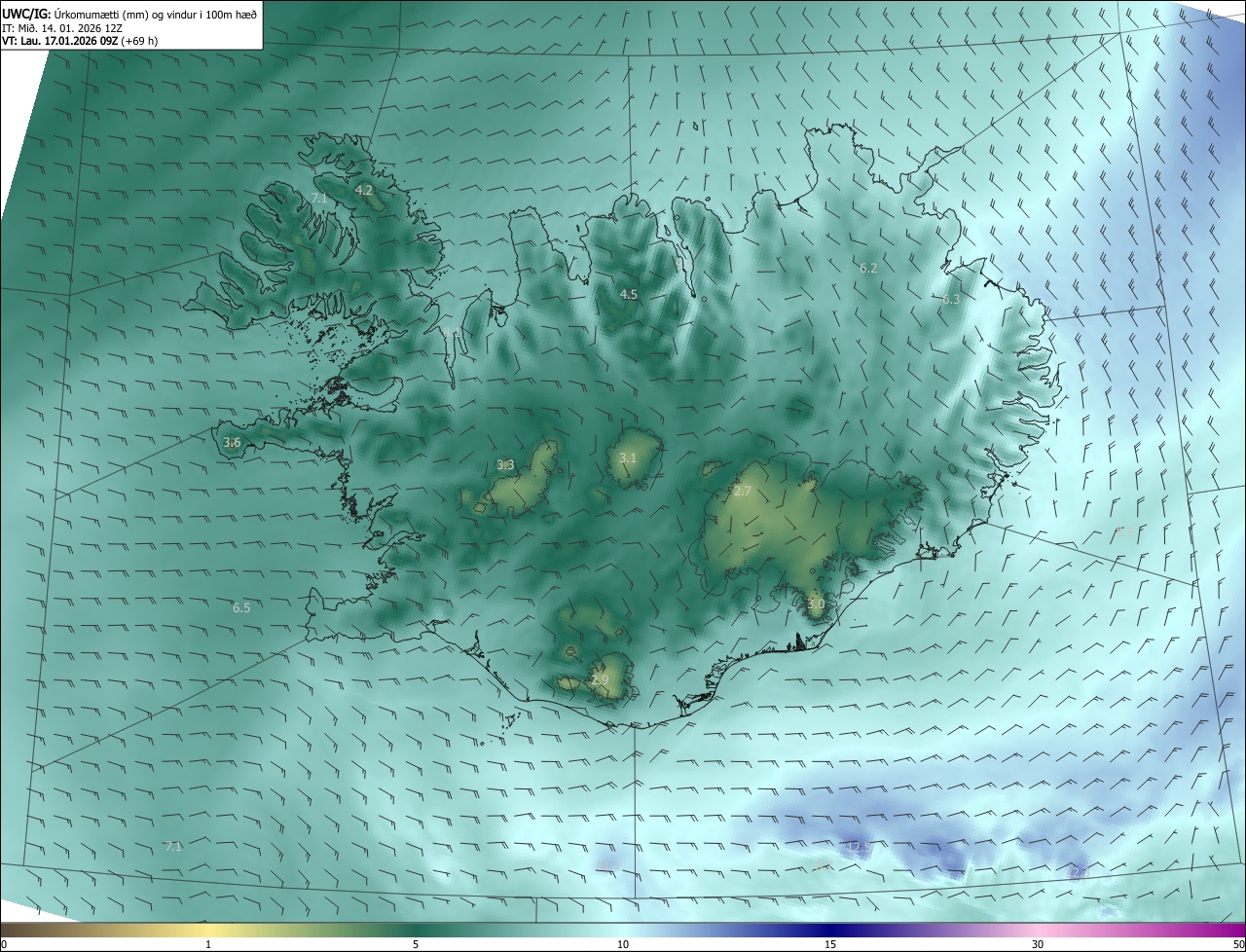1246x952 pixels.
Task: Click the 15 tick on color scale
Action: [x=830, y=945]
